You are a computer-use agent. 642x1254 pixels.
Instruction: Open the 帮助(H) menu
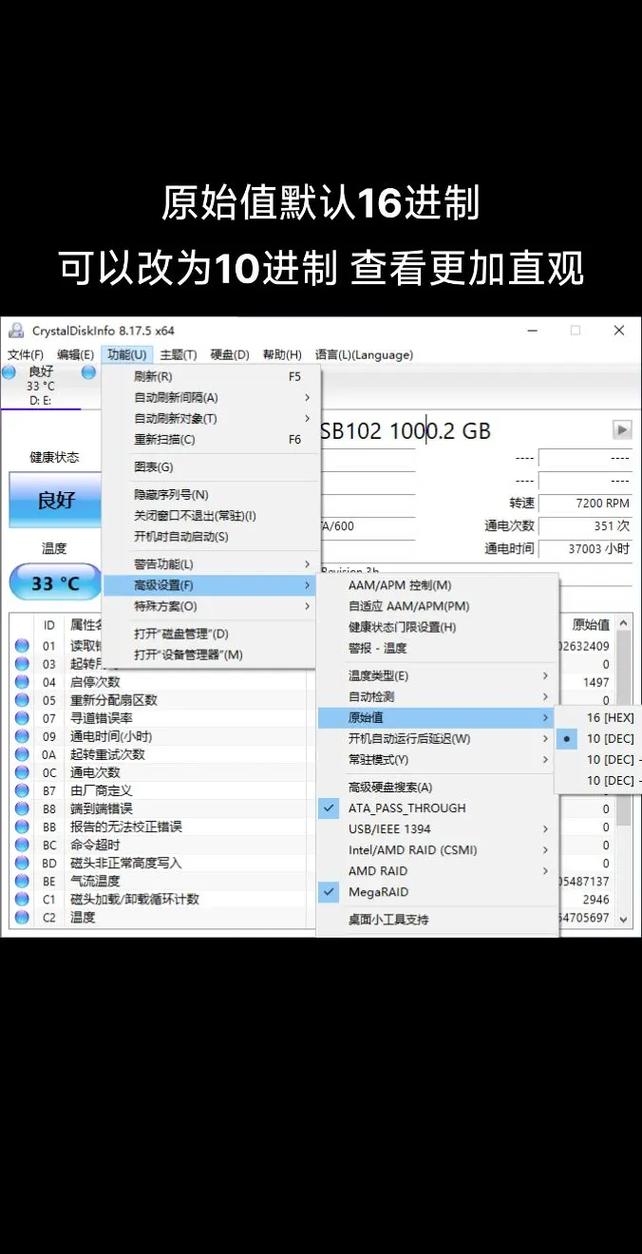(282, 355)
